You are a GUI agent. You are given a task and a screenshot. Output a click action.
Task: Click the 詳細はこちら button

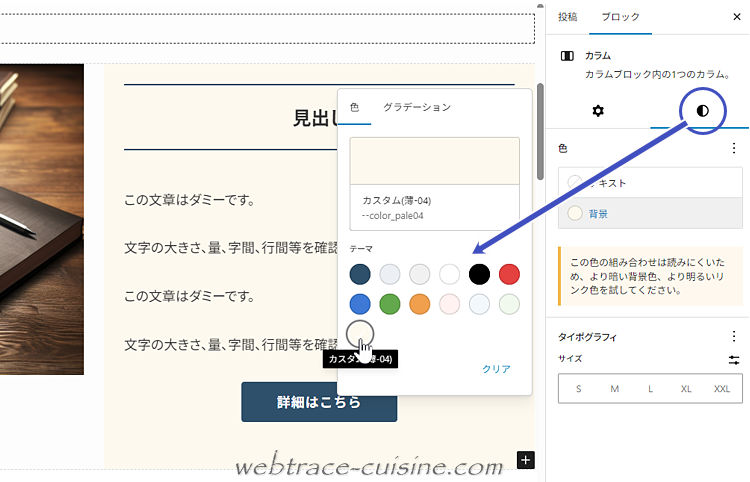[x=319, y=402]
